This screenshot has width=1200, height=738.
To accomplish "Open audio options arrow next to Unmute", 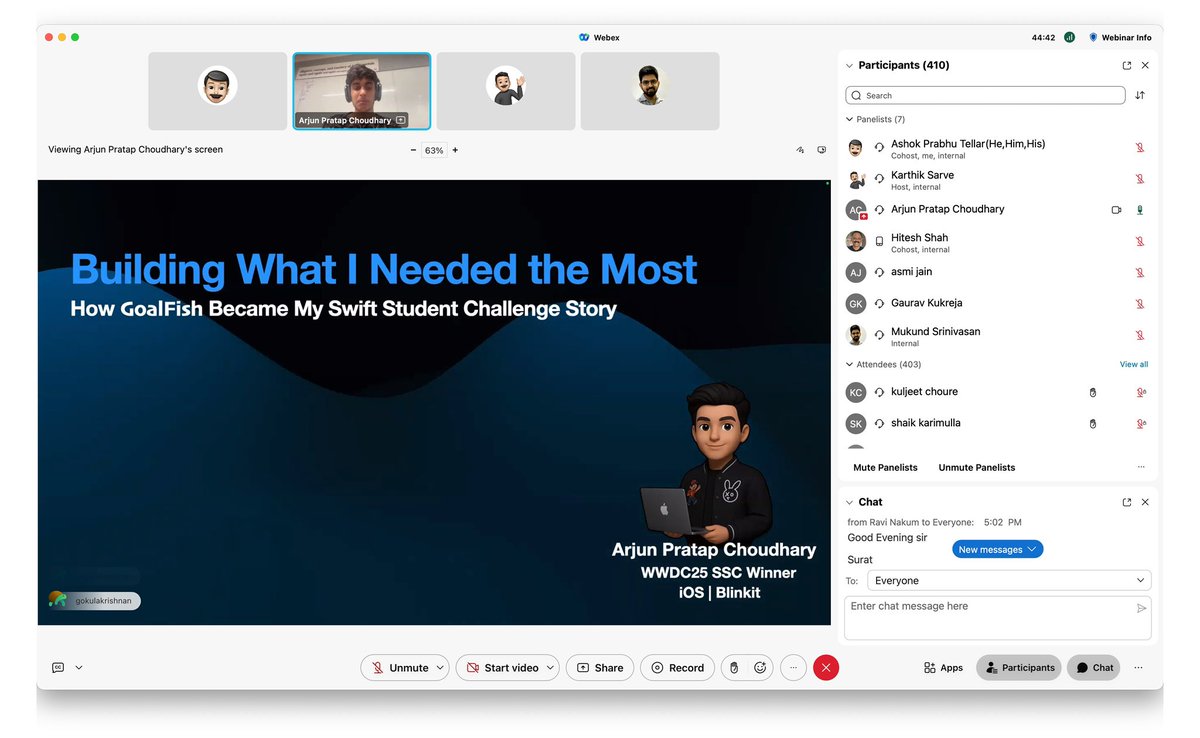I will (x=441, y=668).
